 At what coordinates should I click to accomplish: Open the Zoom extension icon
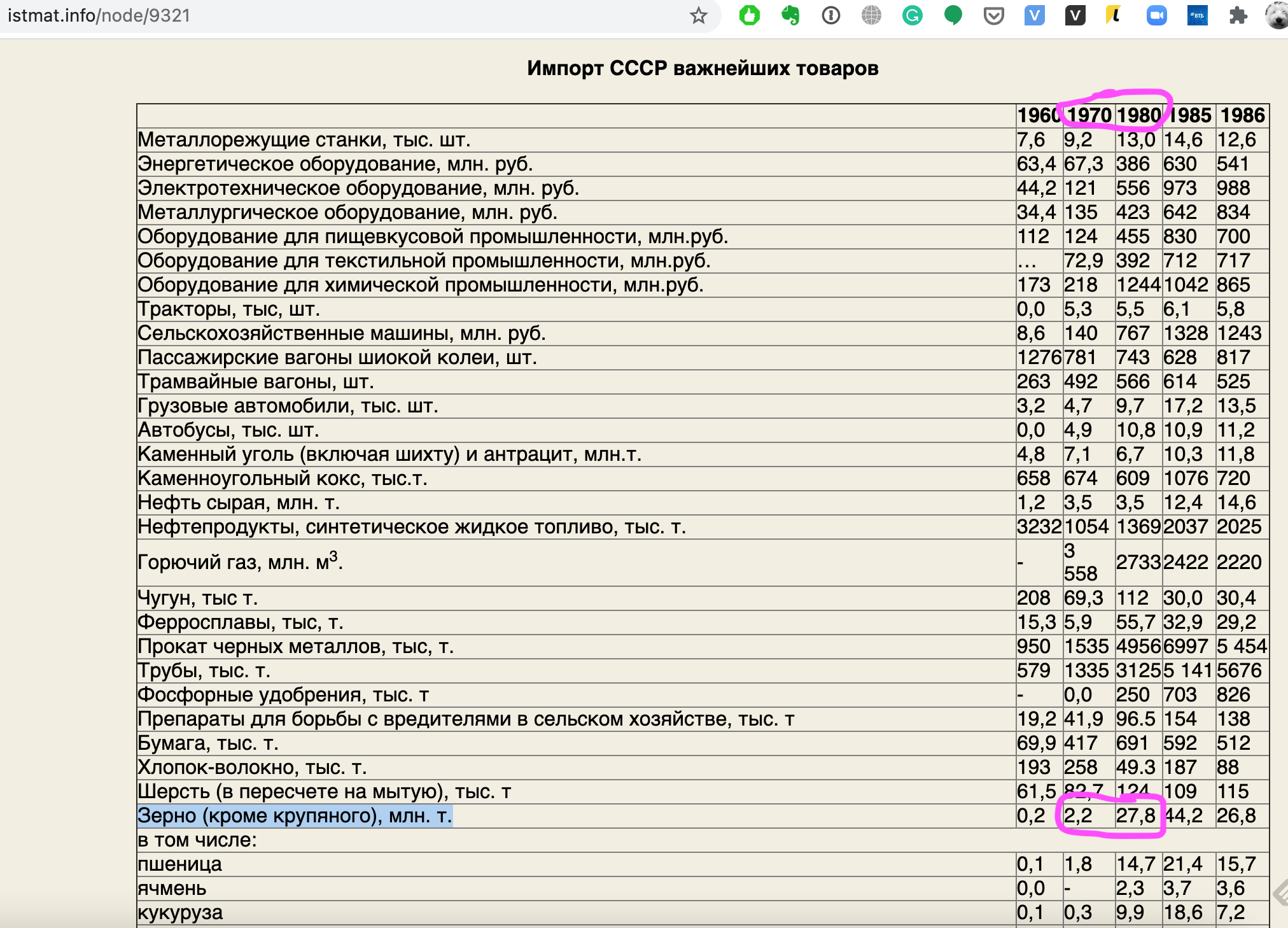click(1156, 15)
